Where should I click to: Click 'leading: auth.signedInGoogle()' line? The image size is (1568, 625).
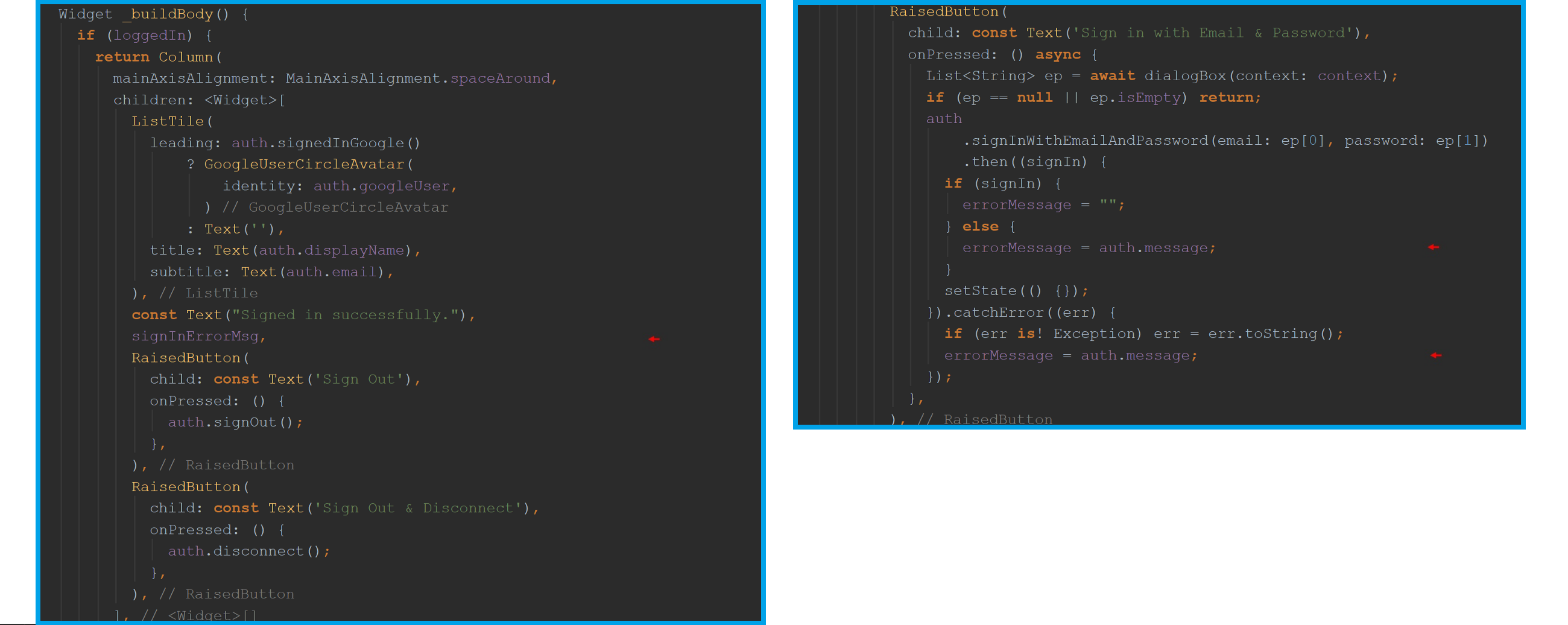[285, 142]
